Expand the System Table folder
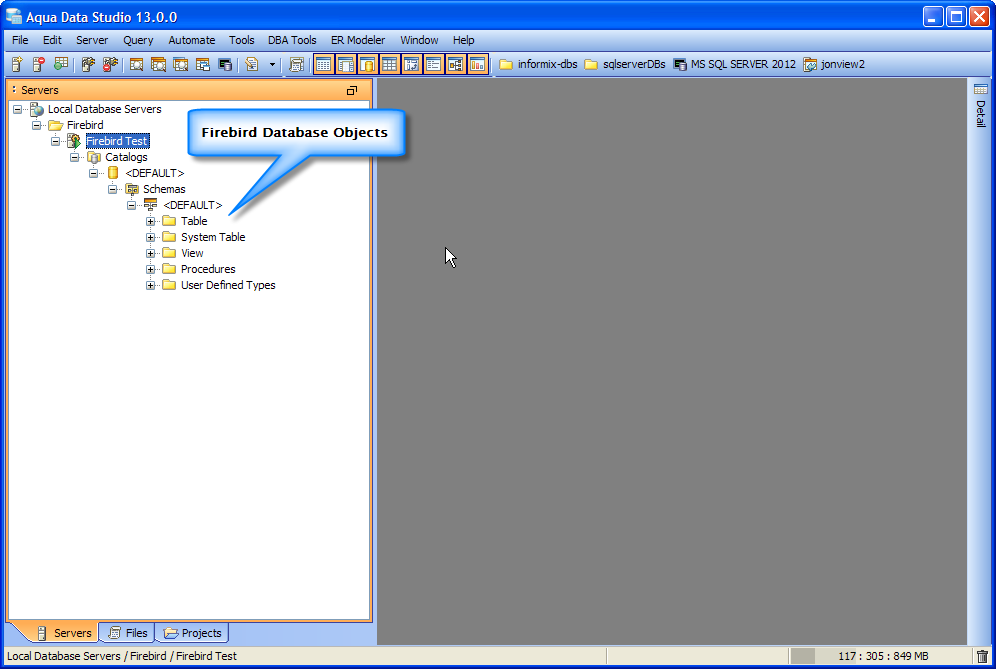 (151, 237)
